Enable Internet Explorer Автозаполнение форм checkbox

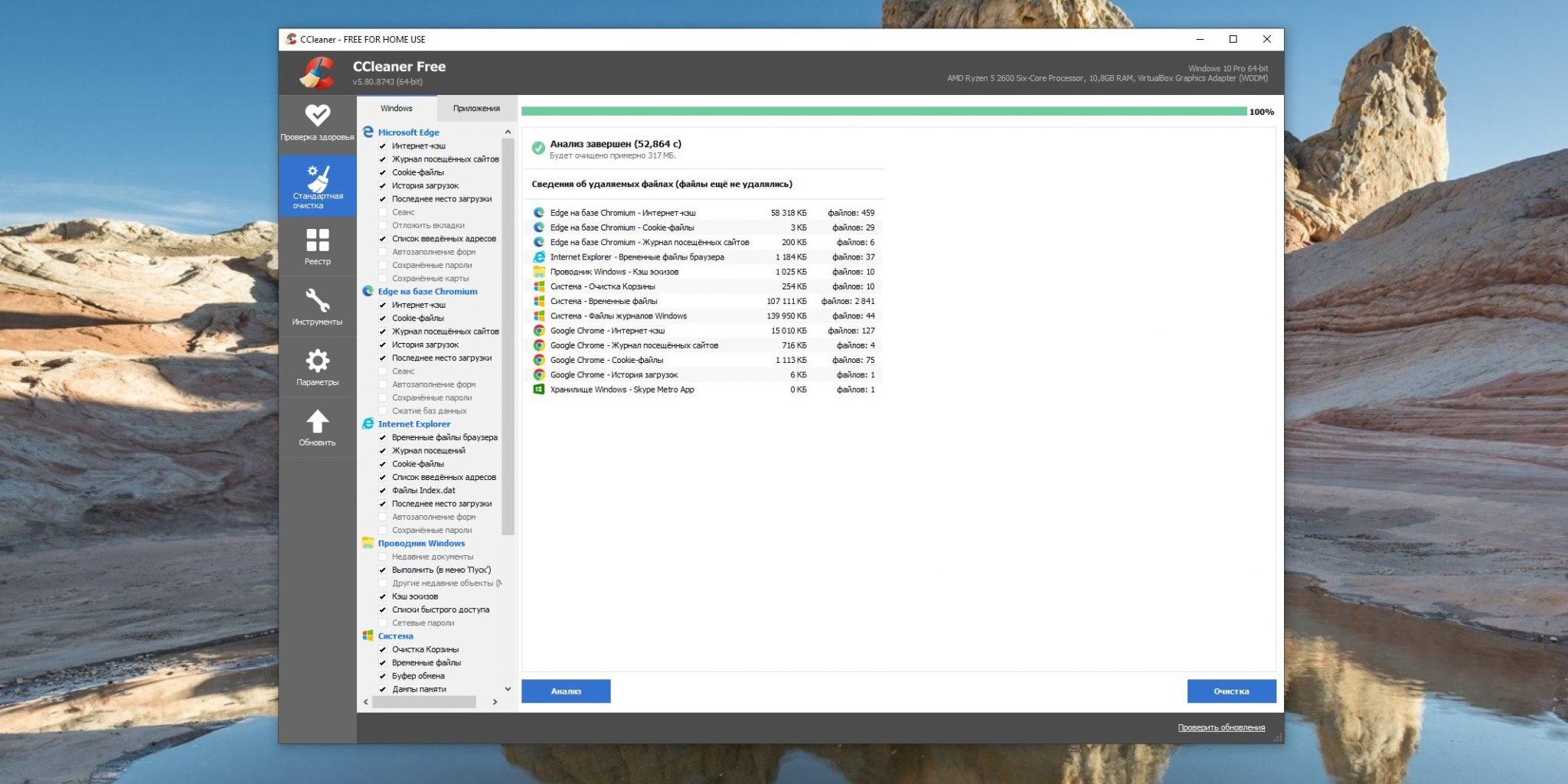383,517
